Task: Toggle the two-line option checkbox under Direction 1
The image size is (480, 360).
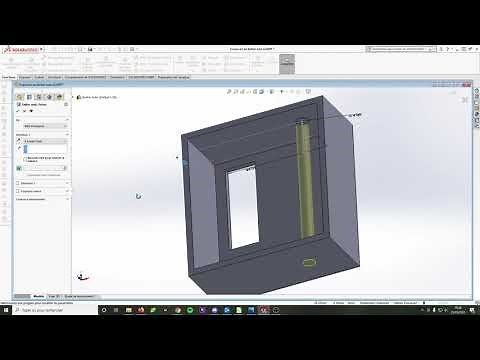Action: pos(25,159)
